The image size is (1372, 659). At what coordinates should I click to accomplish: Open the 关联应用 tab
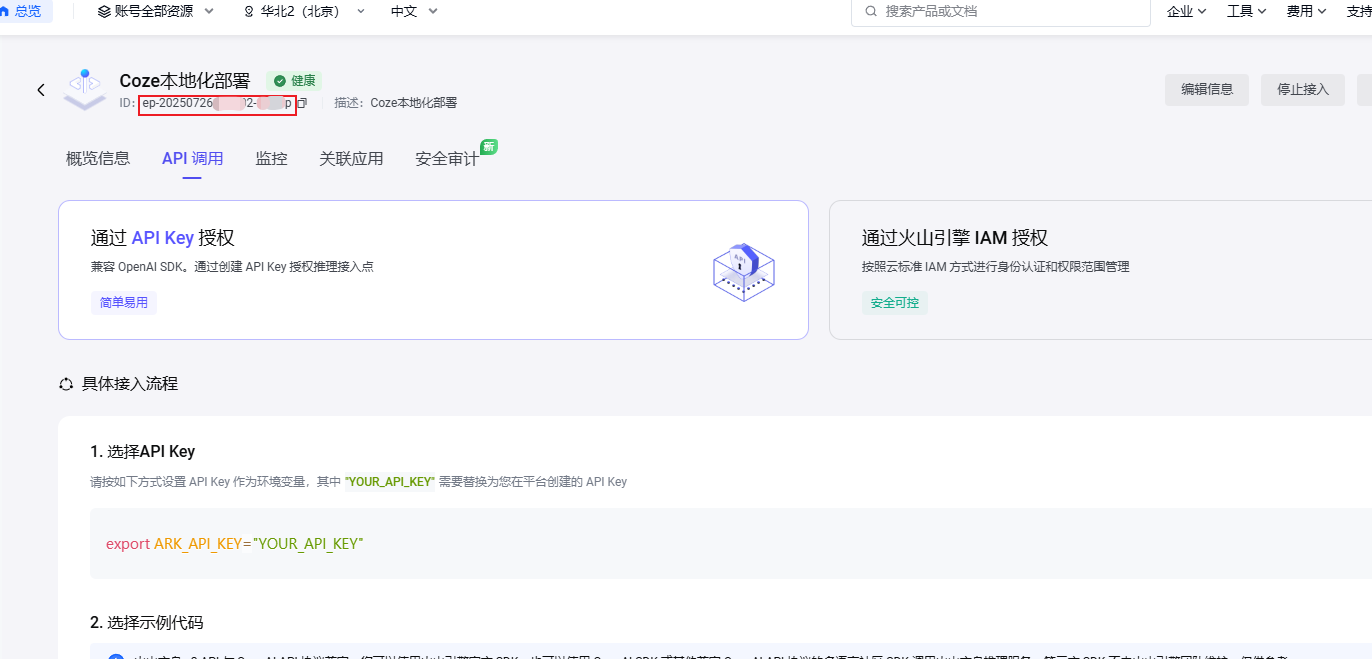pos(351,158)
